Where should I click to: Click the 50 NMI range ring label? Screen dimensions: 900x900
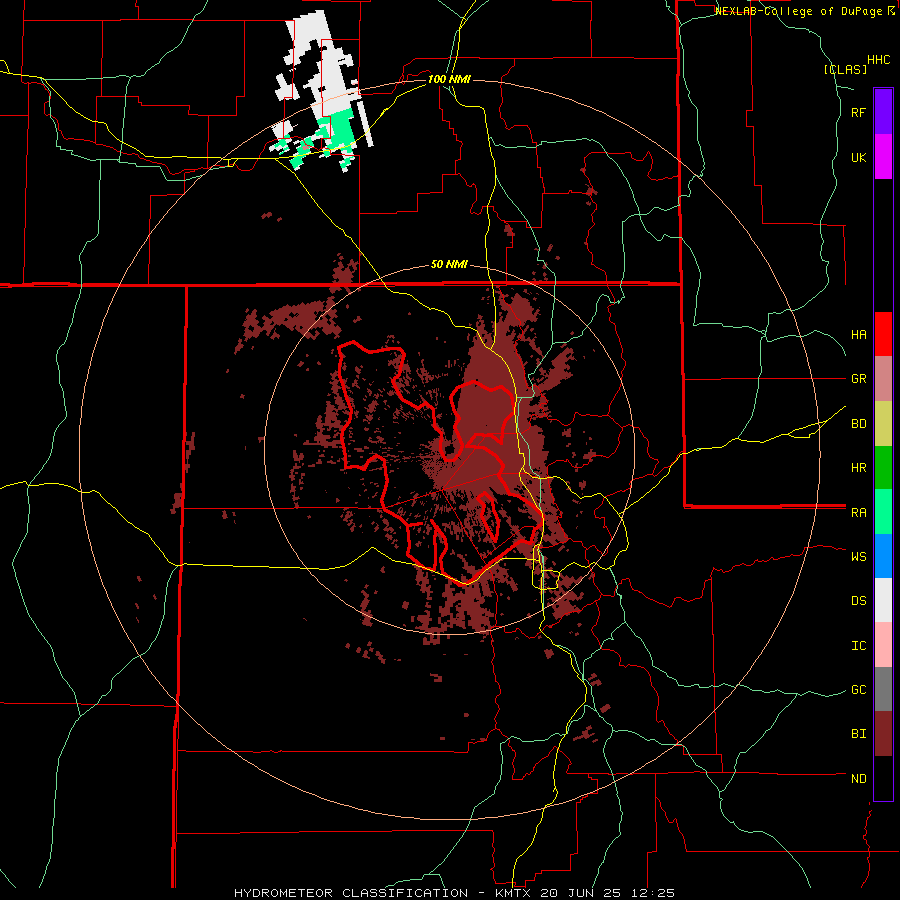pyautogui.click(x=449, y=265)
